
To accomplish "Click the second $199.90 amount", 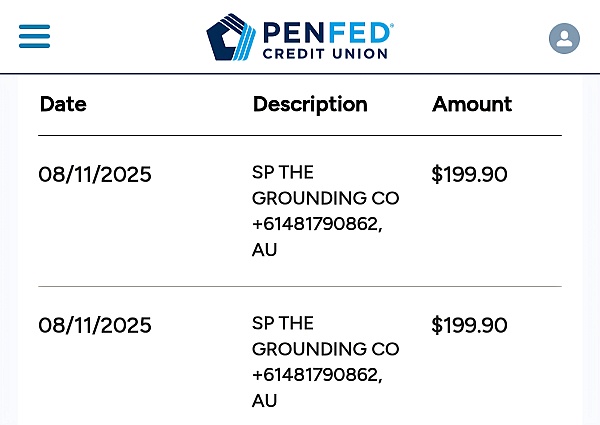I will [469, 325].
